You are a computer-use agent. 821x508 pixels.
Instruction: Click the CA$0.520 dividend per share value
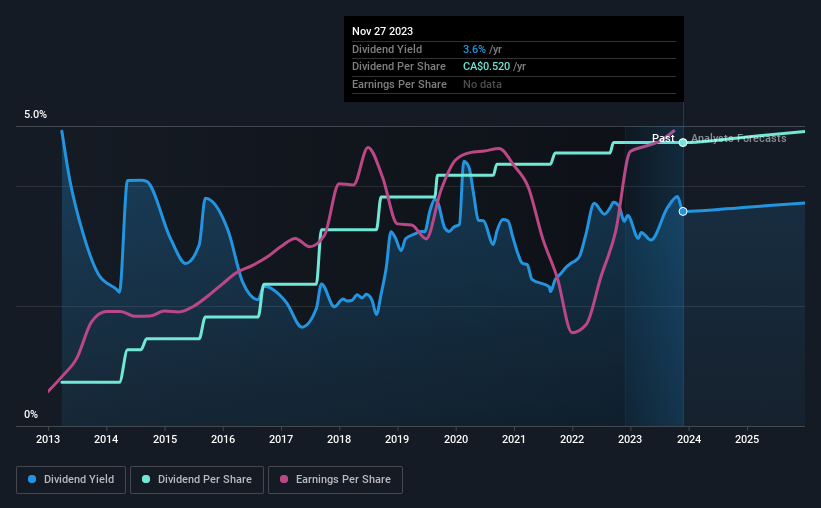486,67
